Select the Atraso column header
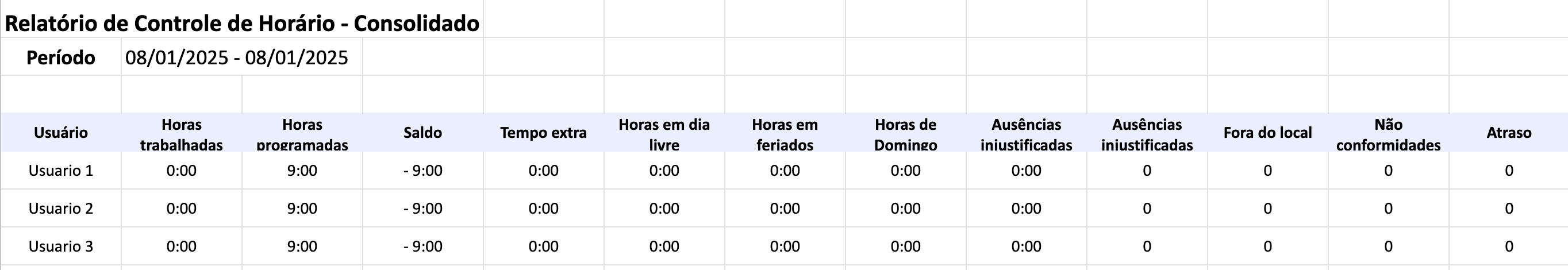The image size is (1568, 270). point(1508,132)
